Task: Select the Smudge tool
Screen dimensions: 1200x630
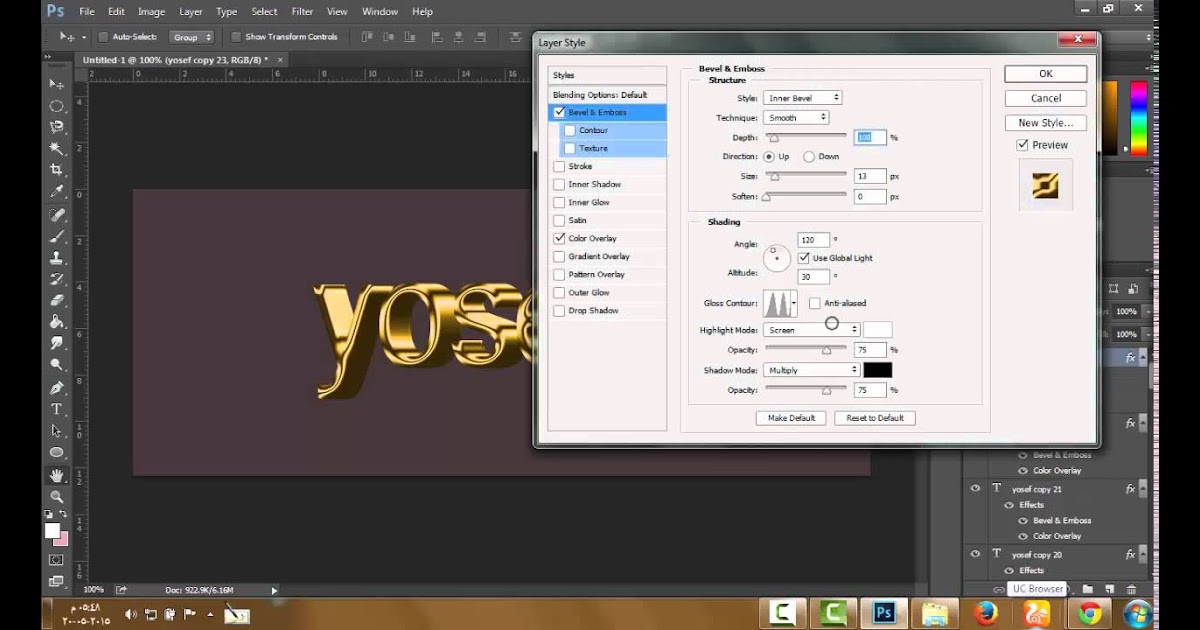Action: [x=57, y=343]
